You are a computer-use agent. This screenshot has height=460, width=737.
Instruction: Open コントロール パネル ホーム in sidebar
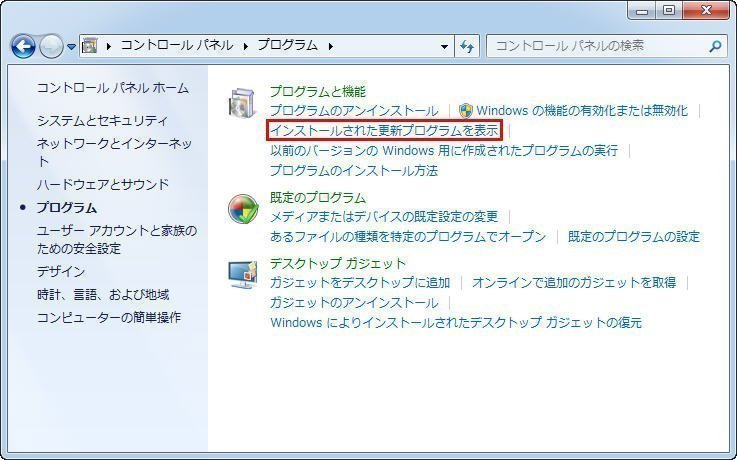click(113, 88)
